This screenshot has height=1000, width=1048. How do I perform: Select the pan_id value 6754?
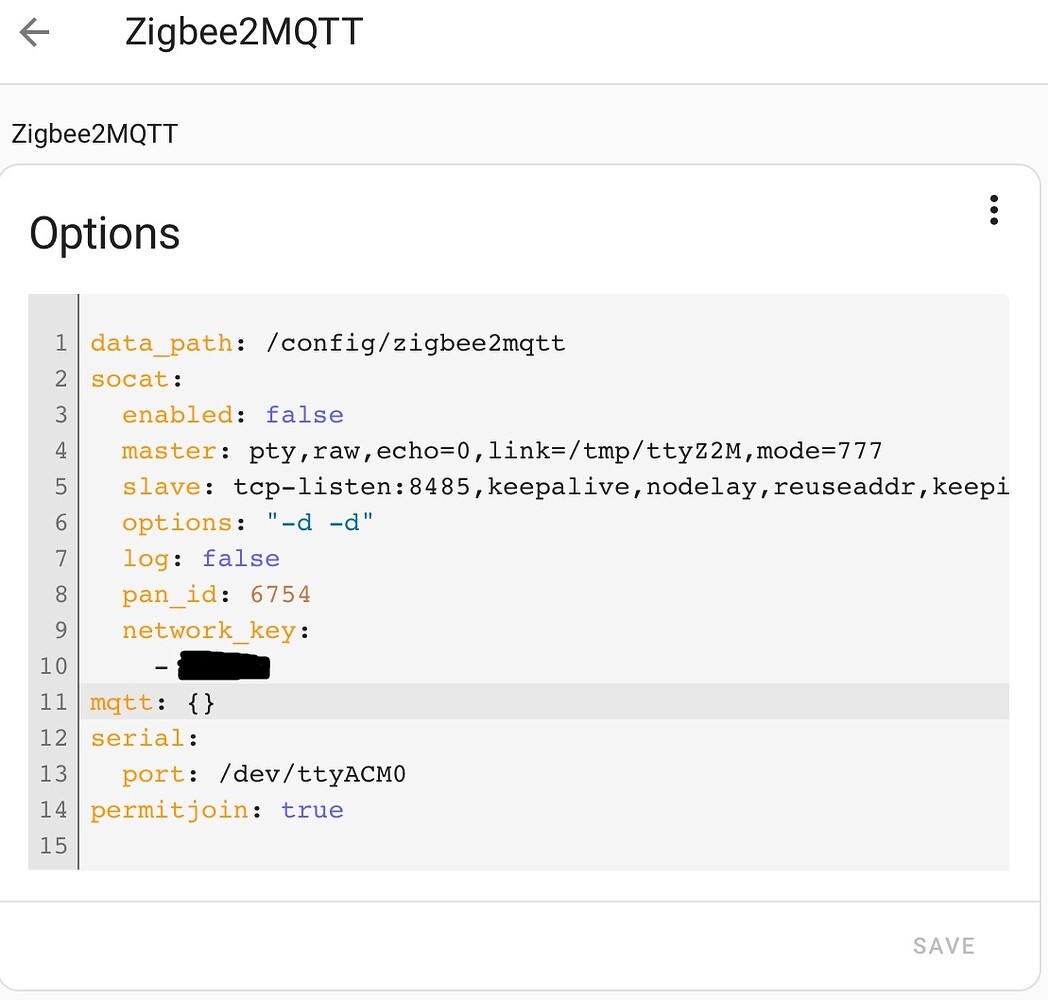(280, 594)
